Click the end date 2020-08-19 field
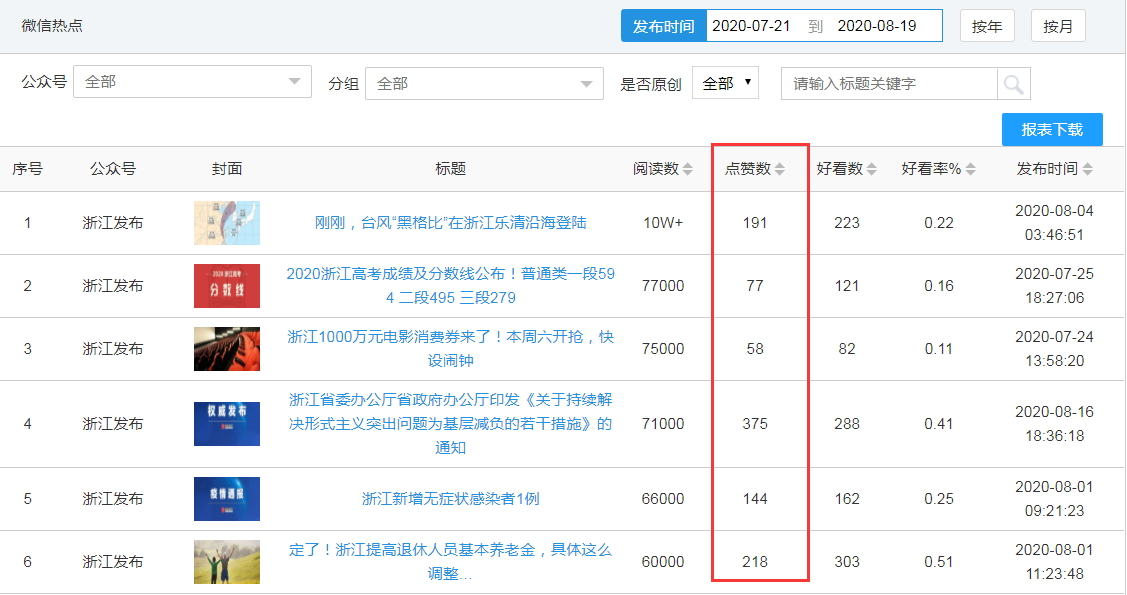This screenshot has width=1127, height=595. pos(877,27)
